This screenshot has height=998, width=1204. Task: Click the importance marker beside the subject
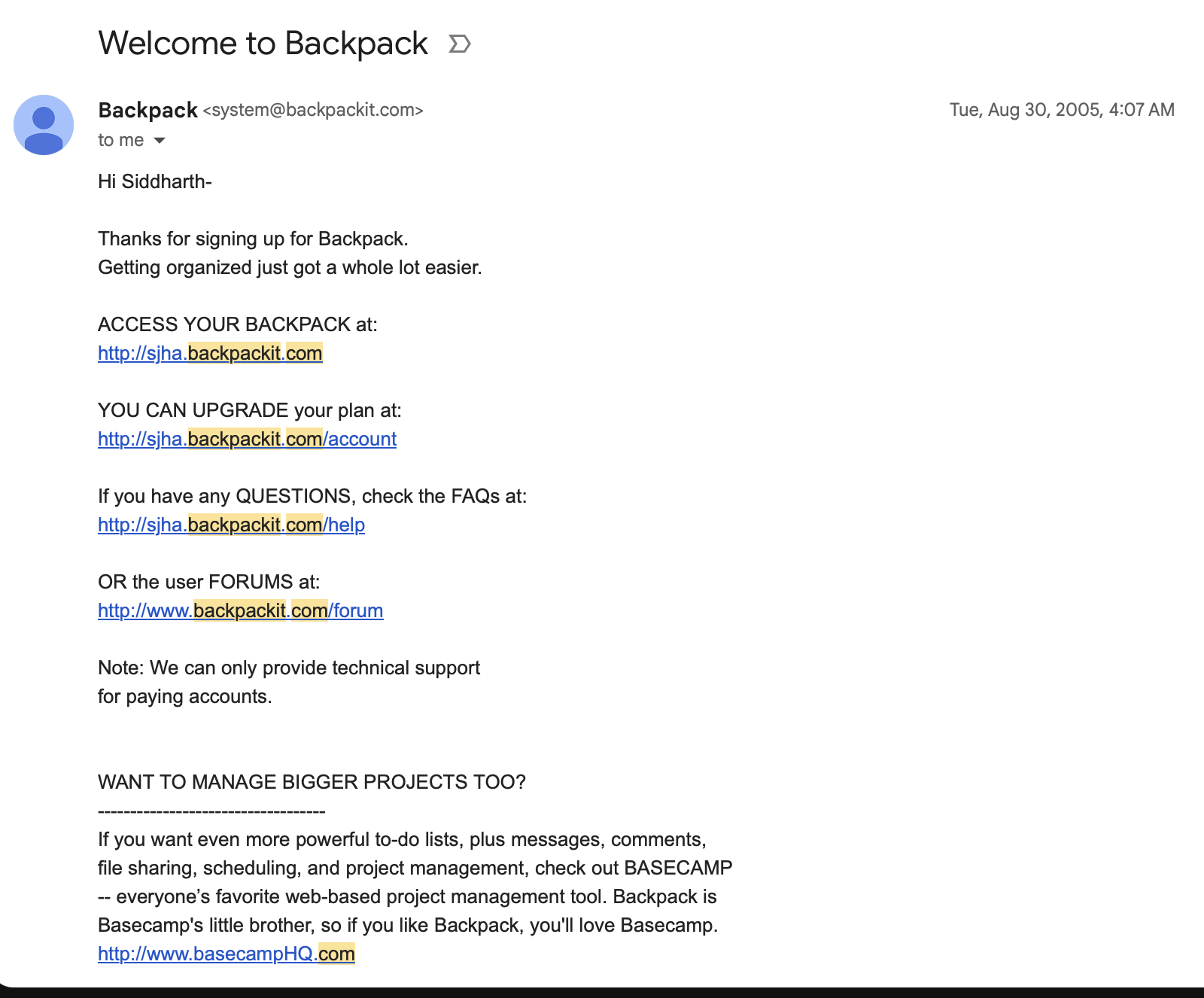(459, 44)
